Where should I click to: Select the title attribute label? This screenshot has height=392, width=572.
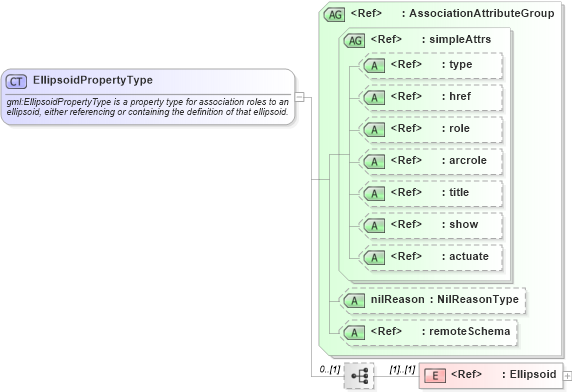tap(459, 192)
